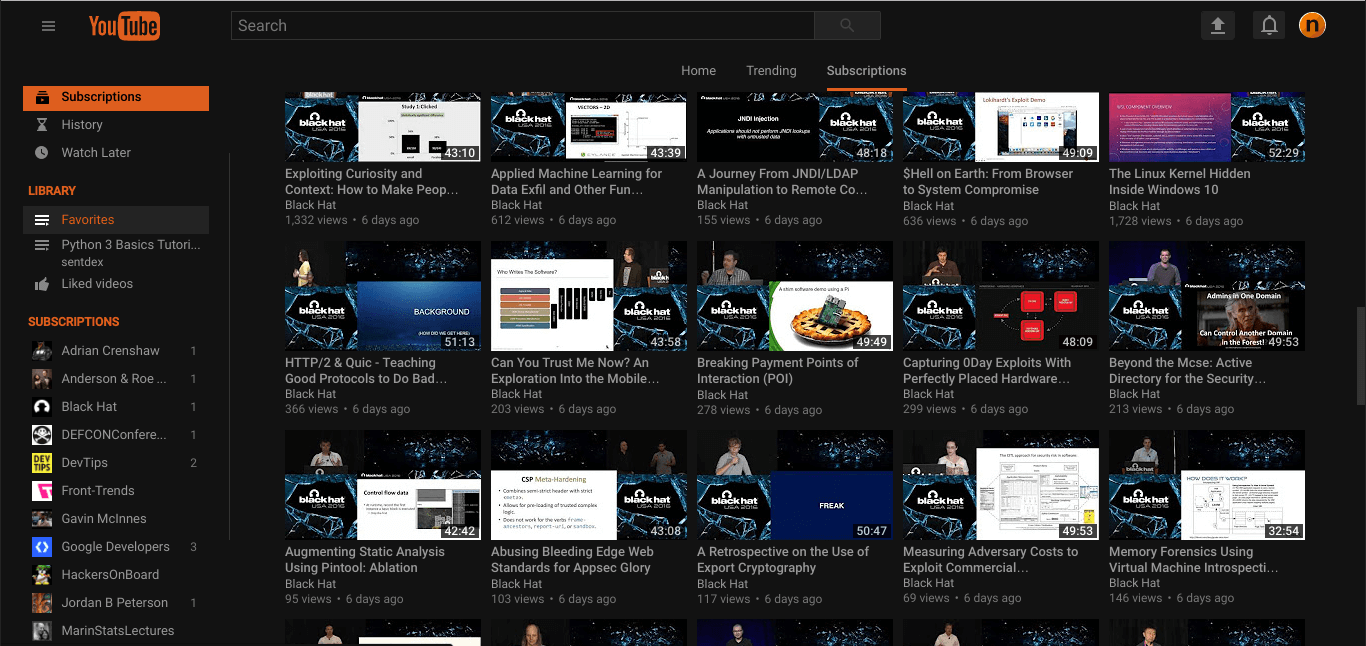Switch to the Trending tab
Viewport: 1366px width, 646px height.
coord(771,71)
